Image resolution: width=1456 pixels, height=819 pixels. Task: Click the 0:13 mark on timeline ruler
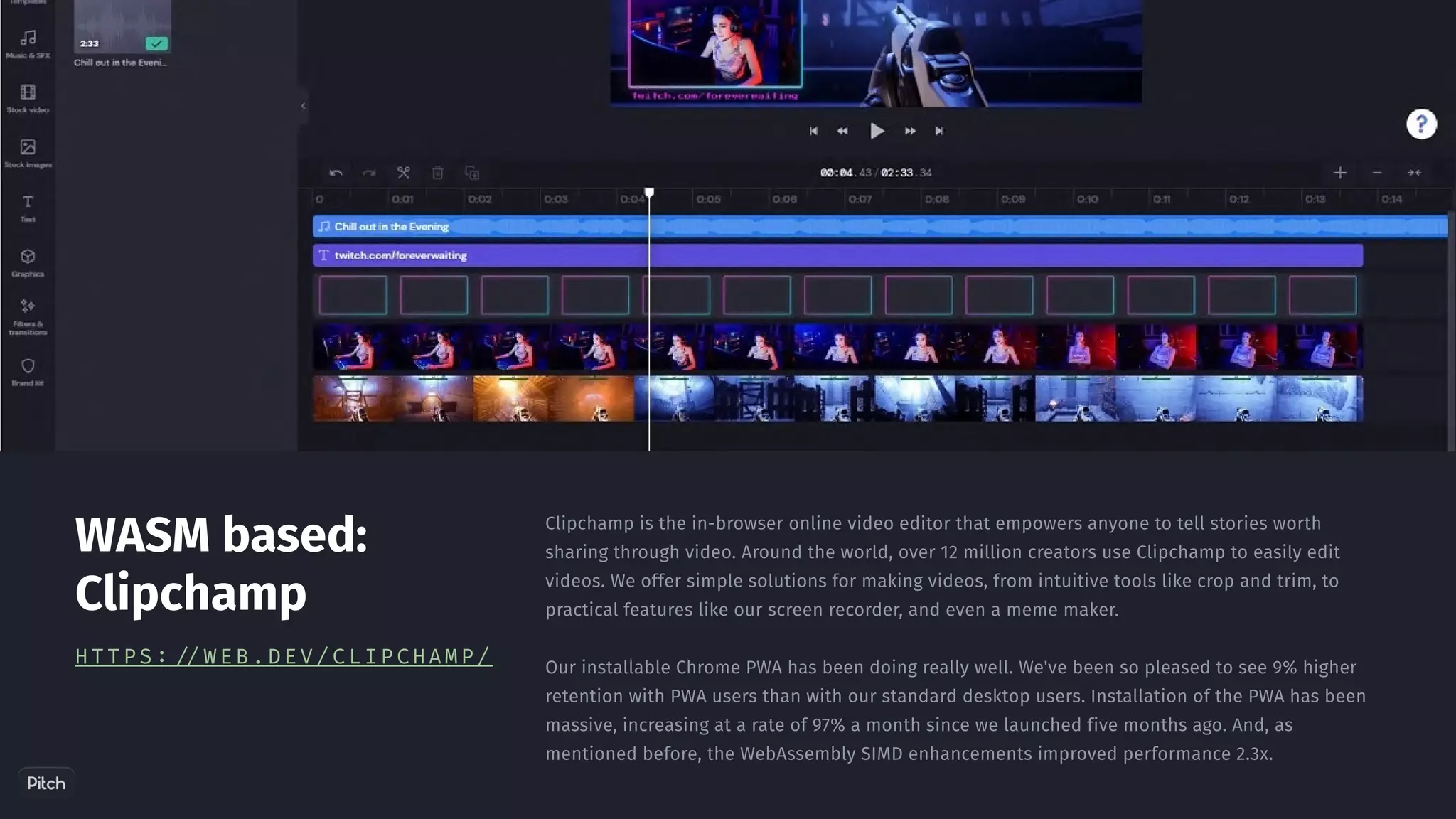1315,199
